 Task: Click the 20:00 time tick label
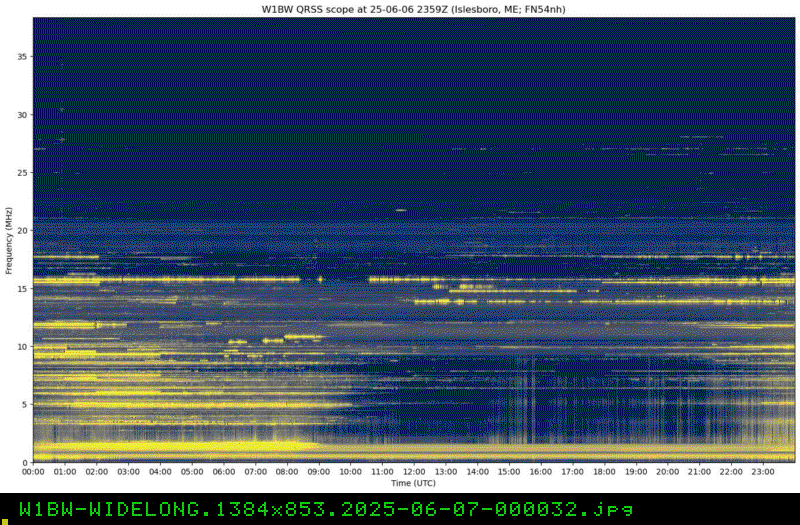[x=668, y=472]
